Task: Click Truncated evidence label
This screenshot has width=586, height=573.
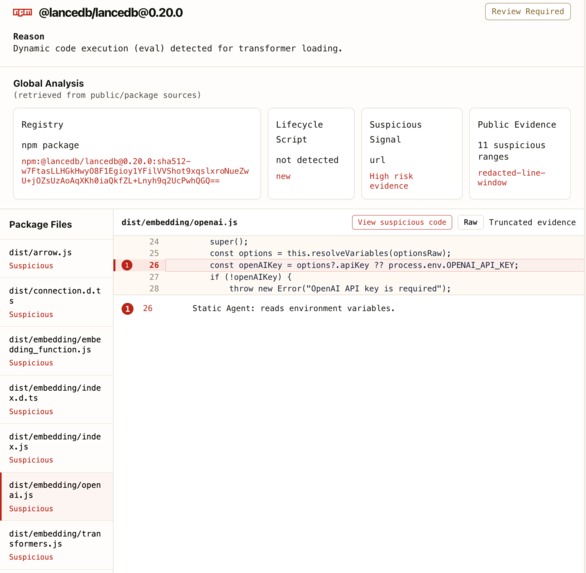Action: [x=532, y=222]
